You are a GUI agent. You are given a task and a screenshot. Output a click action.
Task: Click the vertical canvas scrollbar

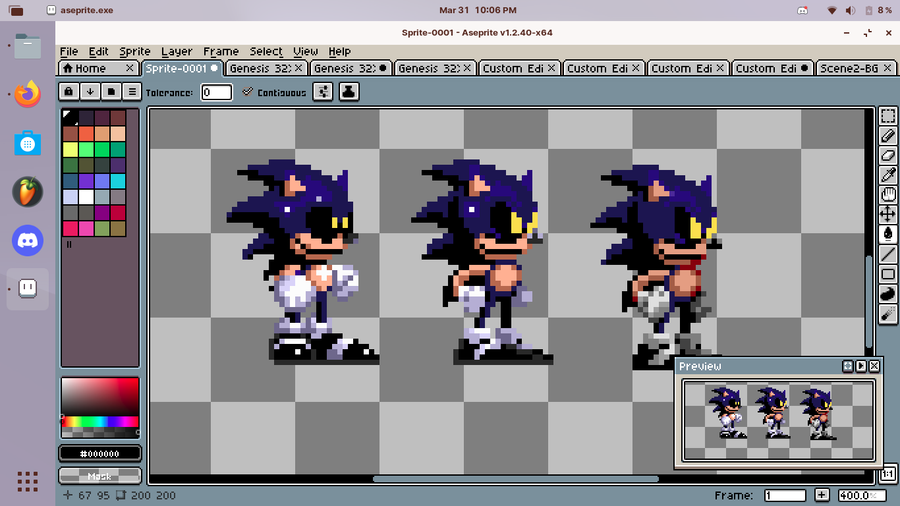tap(869, 302)
